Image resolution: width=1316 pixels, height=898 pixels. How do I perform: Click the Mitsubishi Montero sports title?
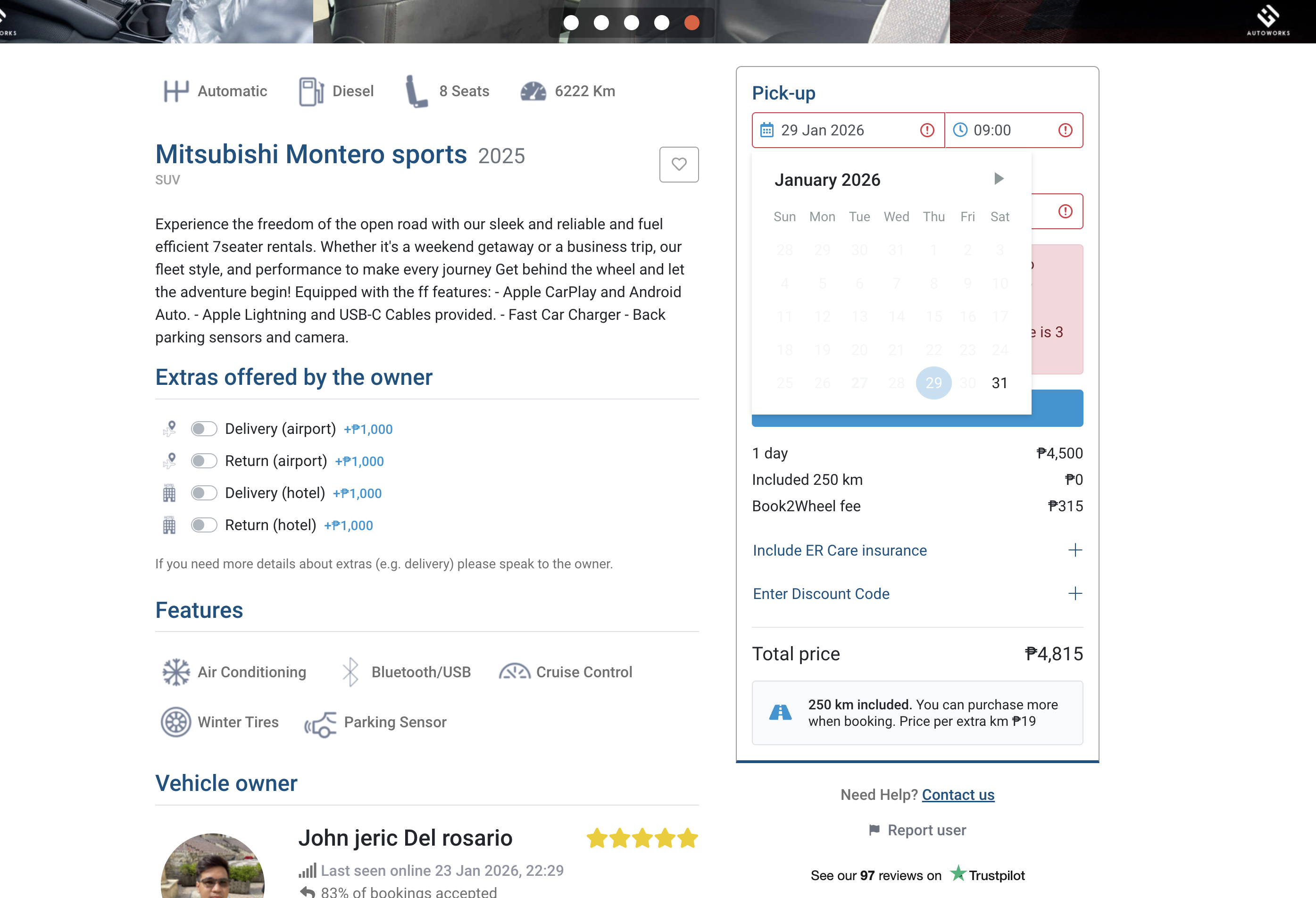coord(311,154)
